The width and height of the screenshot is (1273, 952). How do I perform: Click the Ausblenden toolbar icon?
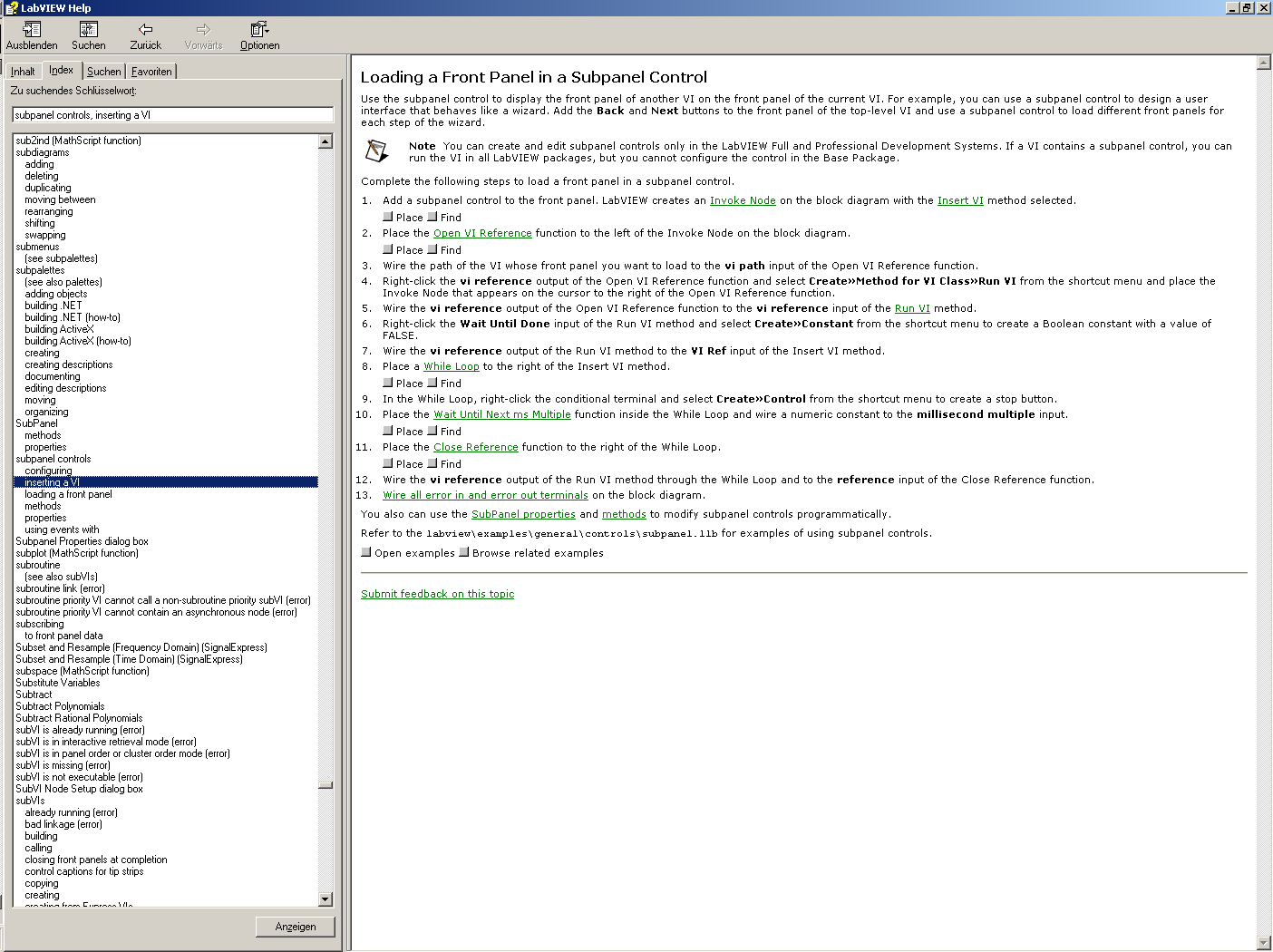coord(32,30)
